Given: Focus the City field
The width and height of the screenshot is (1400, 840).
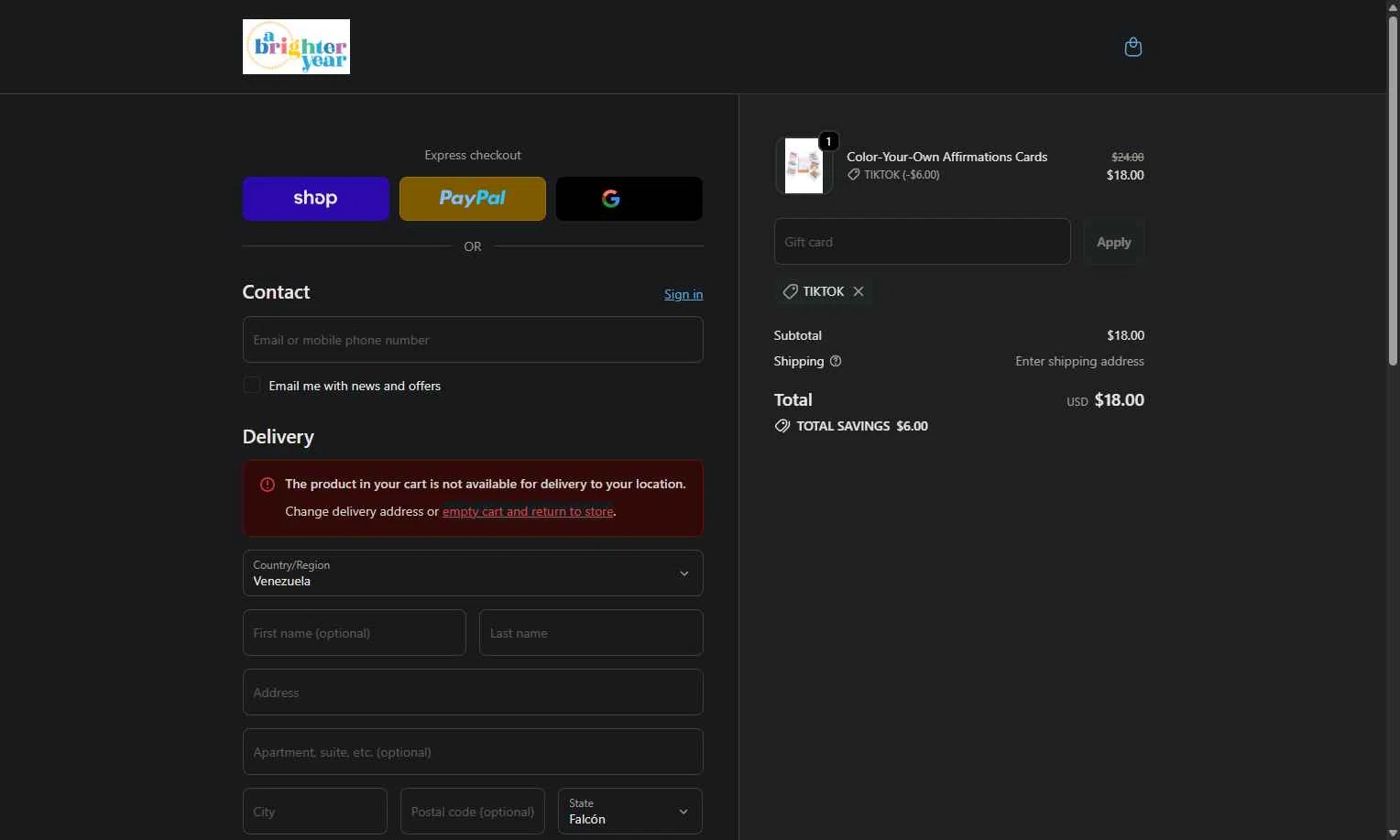Looking at the screenshot, I should point(315,812).
